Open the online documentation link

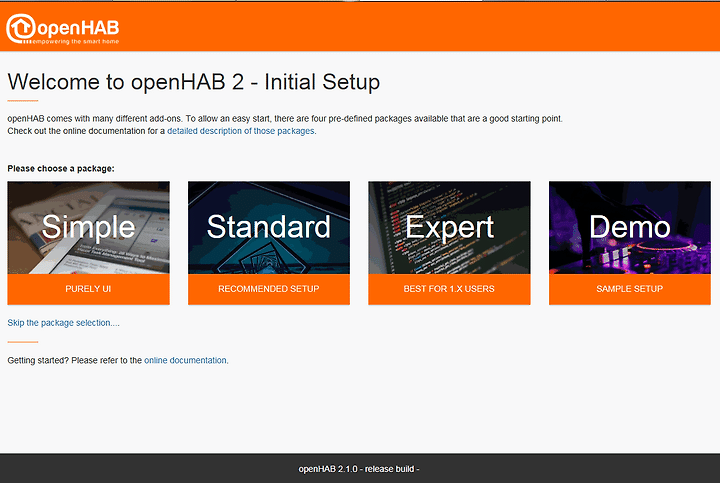[x=186, y=360]
